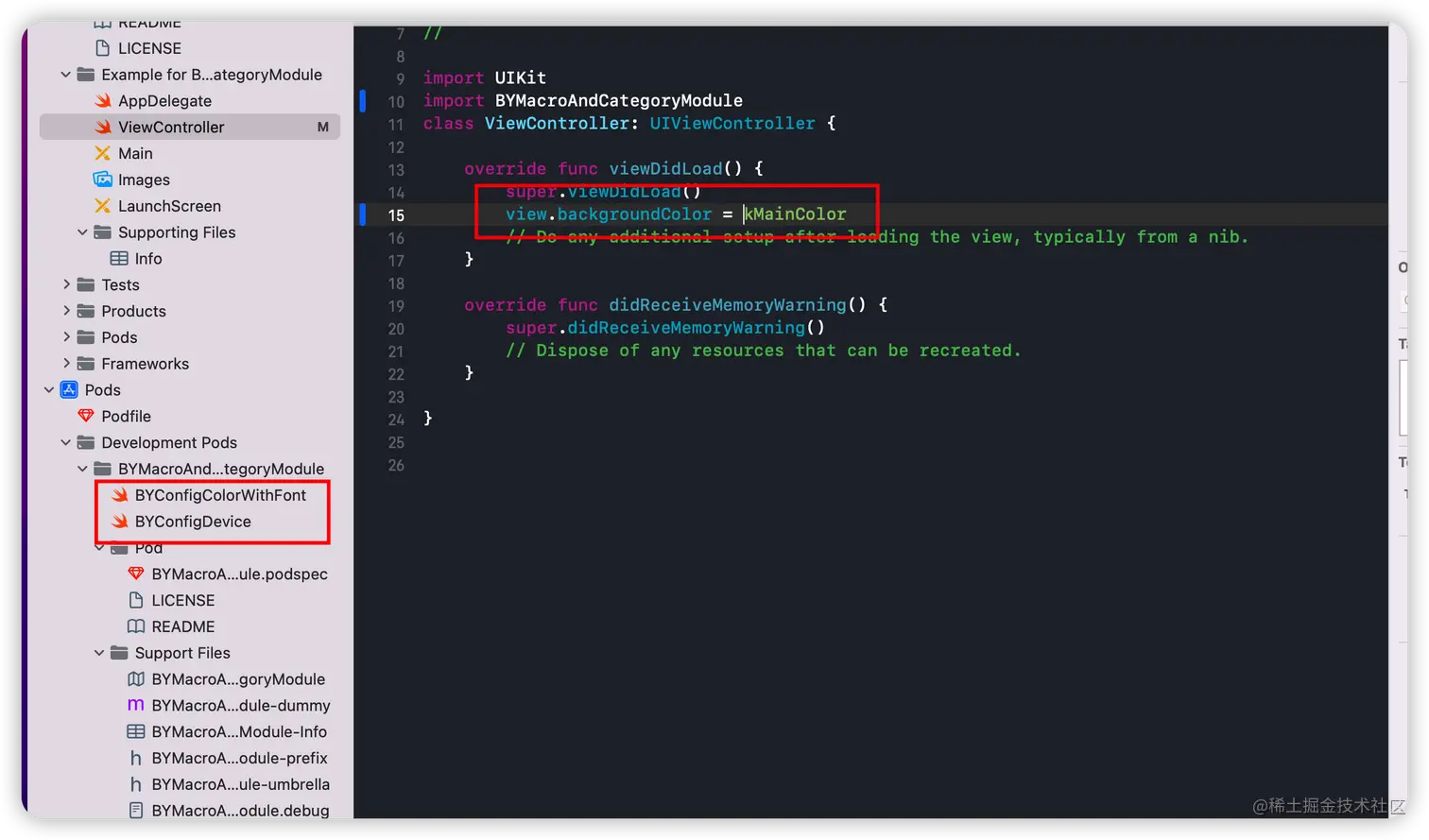Collapse the Pods project chevron
This screenshot has height=840, width=1429.
point(49,390)
